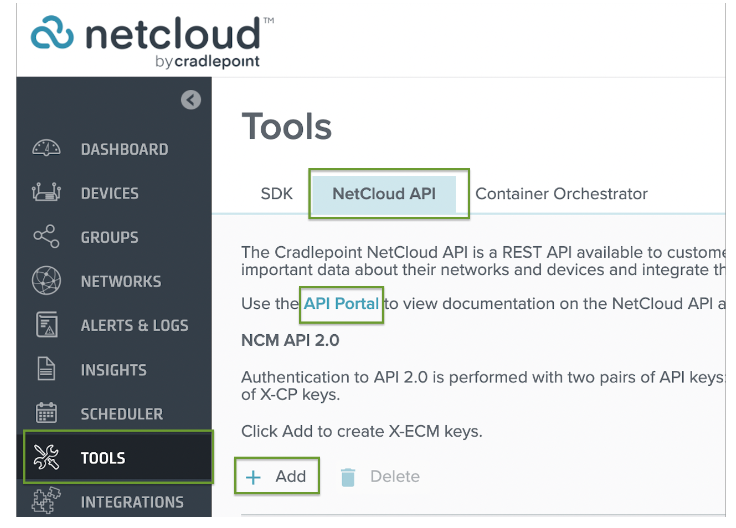Open the Scheduler menu label
This screenshot has height=528, width=736.
click(121, 413)
